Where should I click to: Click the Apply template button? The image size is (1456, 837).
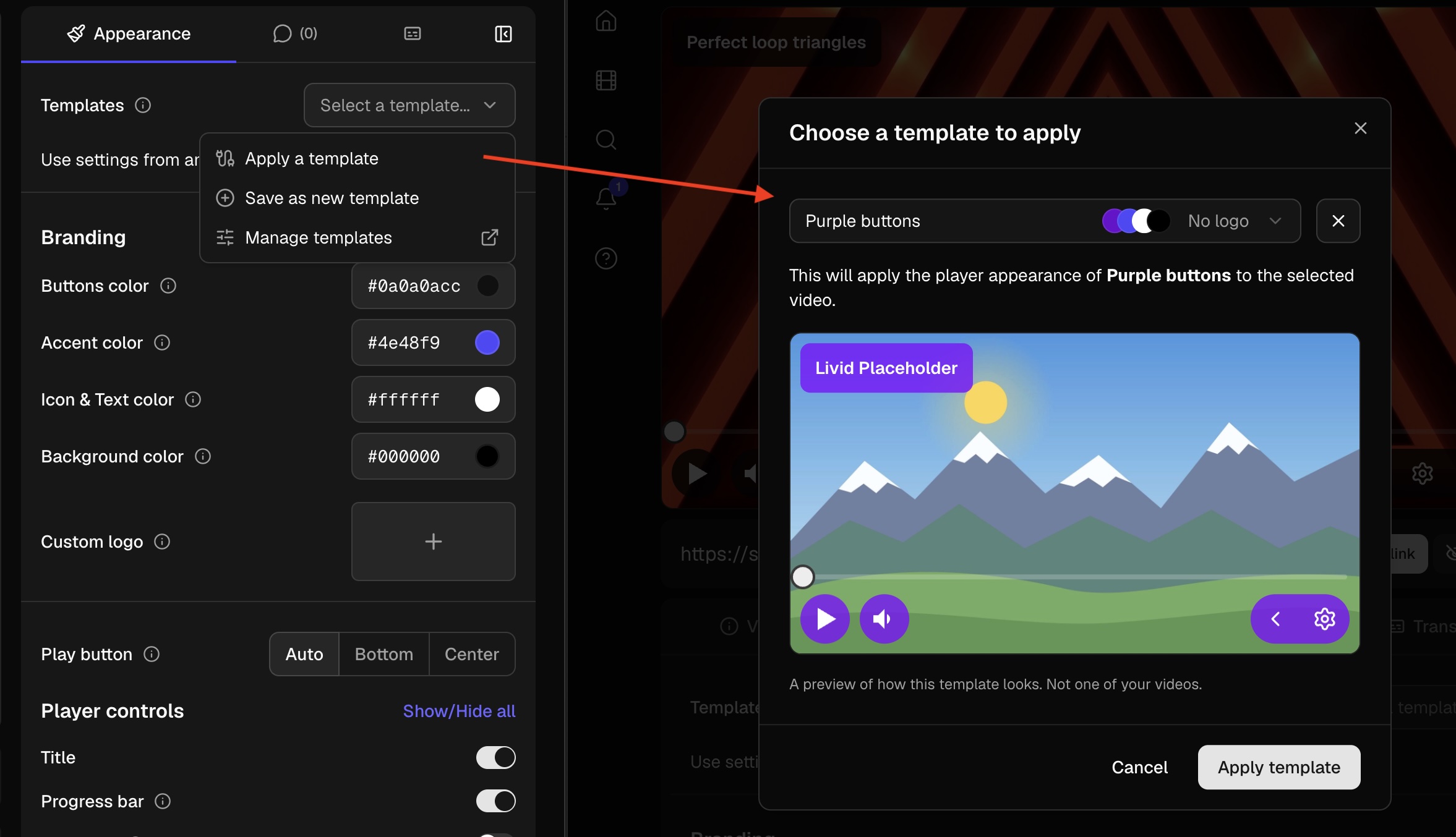tap(1279, 767)
